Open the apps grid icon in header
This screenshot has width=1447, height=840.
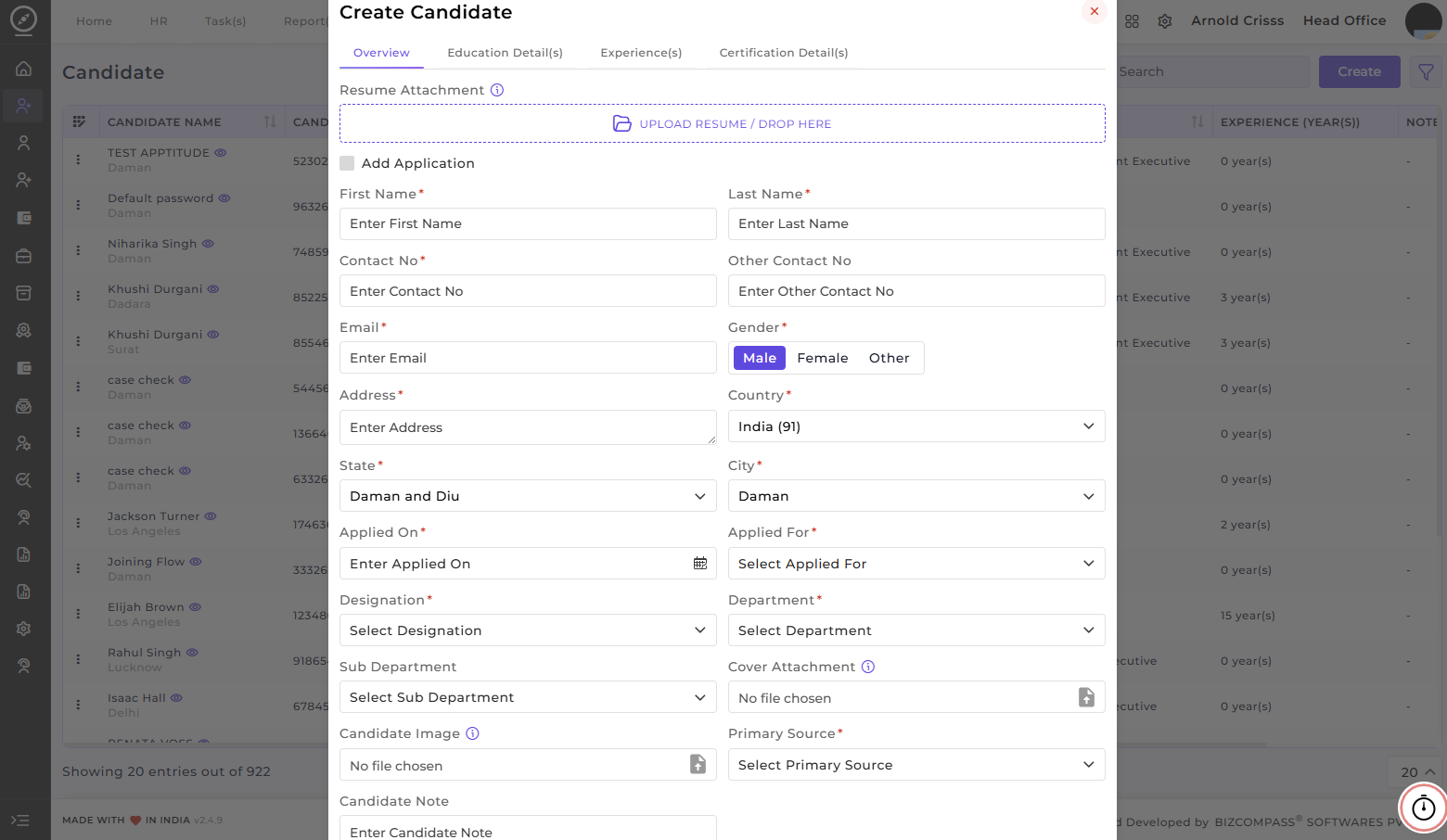(x=1132, y=21)
